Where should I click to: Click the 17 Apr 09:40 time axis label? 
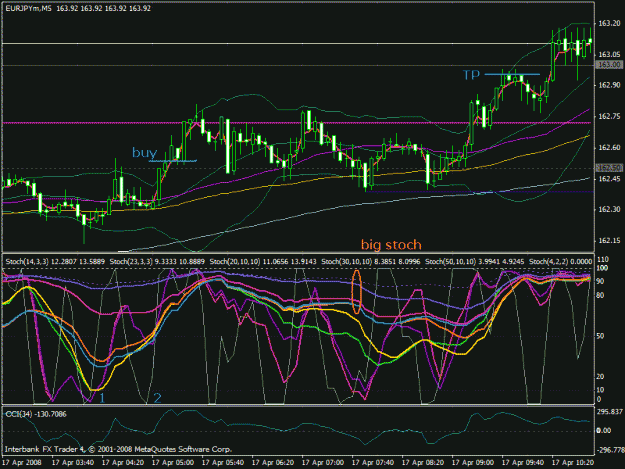523,463
